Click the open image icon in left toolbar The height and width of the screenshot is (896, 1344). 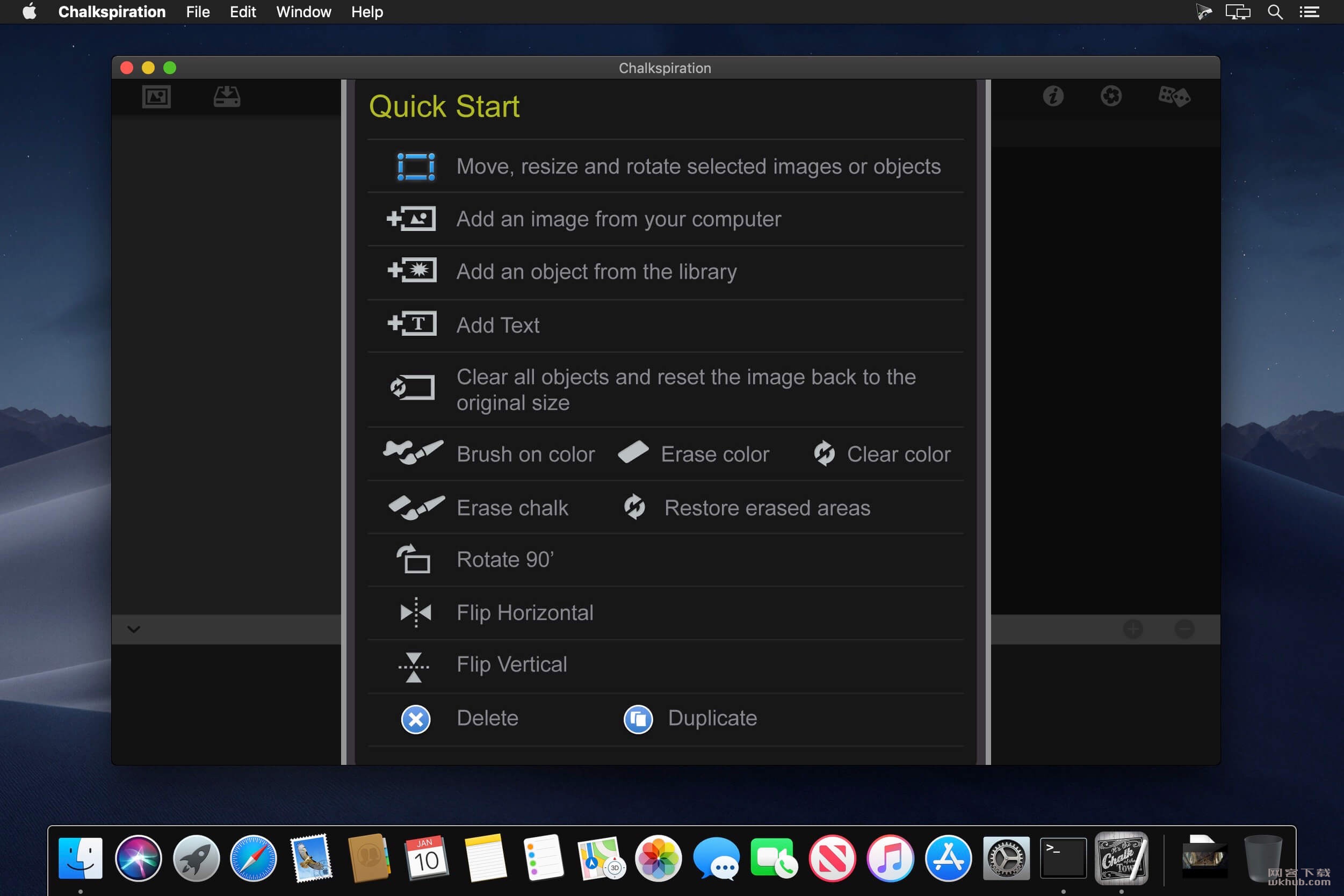(x=156, y=97)
